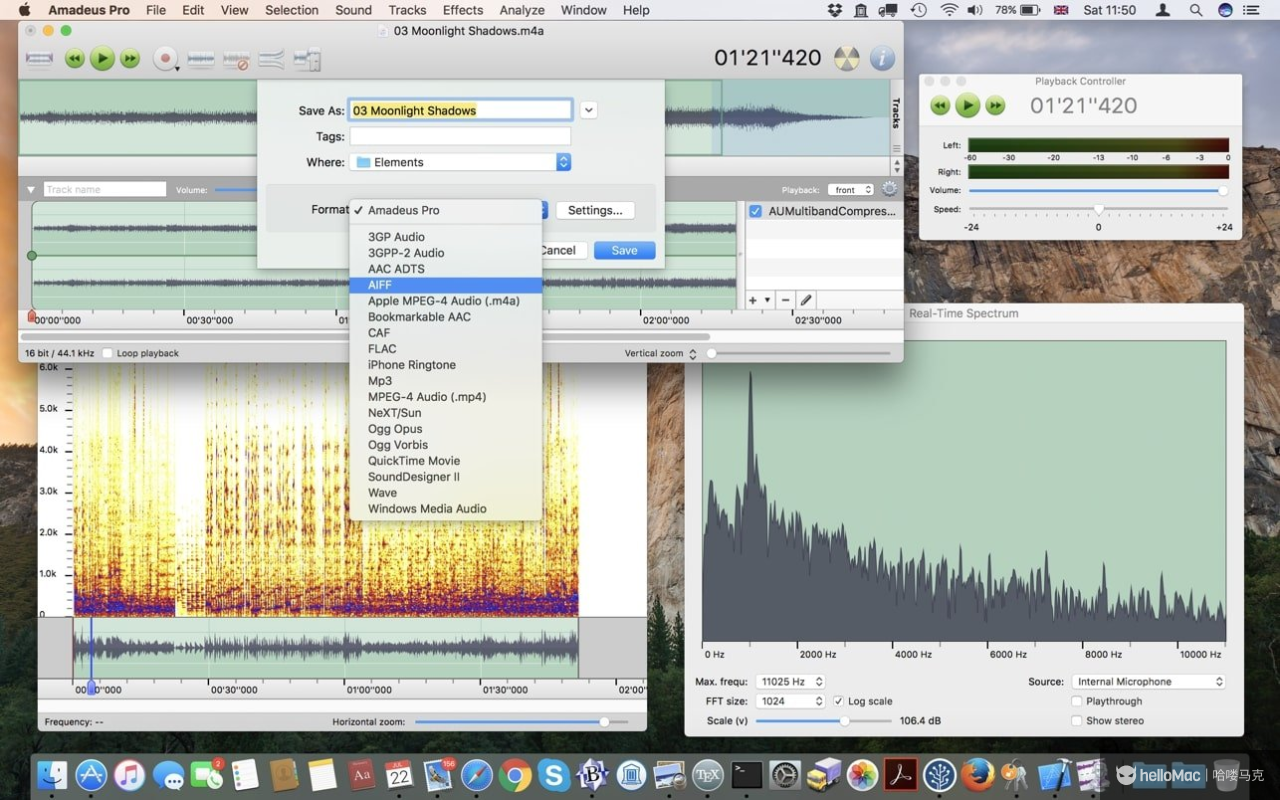
Task: Fast forward using the main toolbar button
Action: coord(130,59)
